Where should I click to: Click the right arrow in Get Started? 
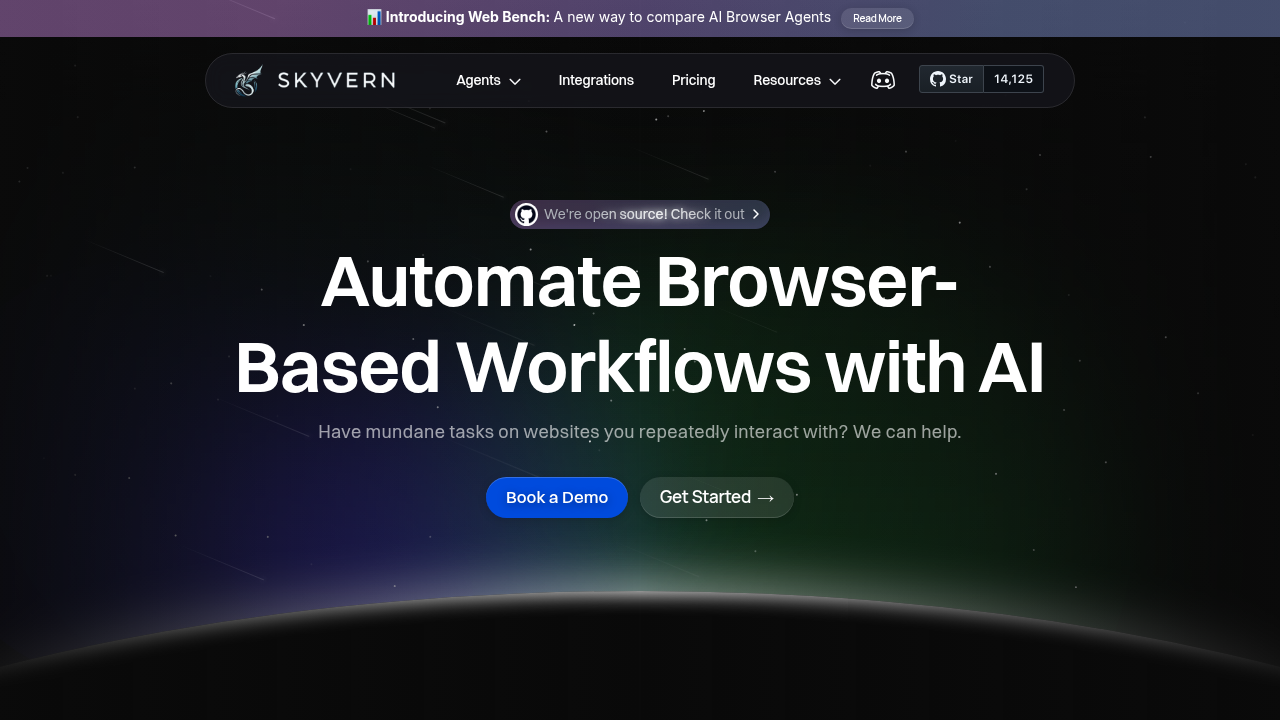point(766,497)
